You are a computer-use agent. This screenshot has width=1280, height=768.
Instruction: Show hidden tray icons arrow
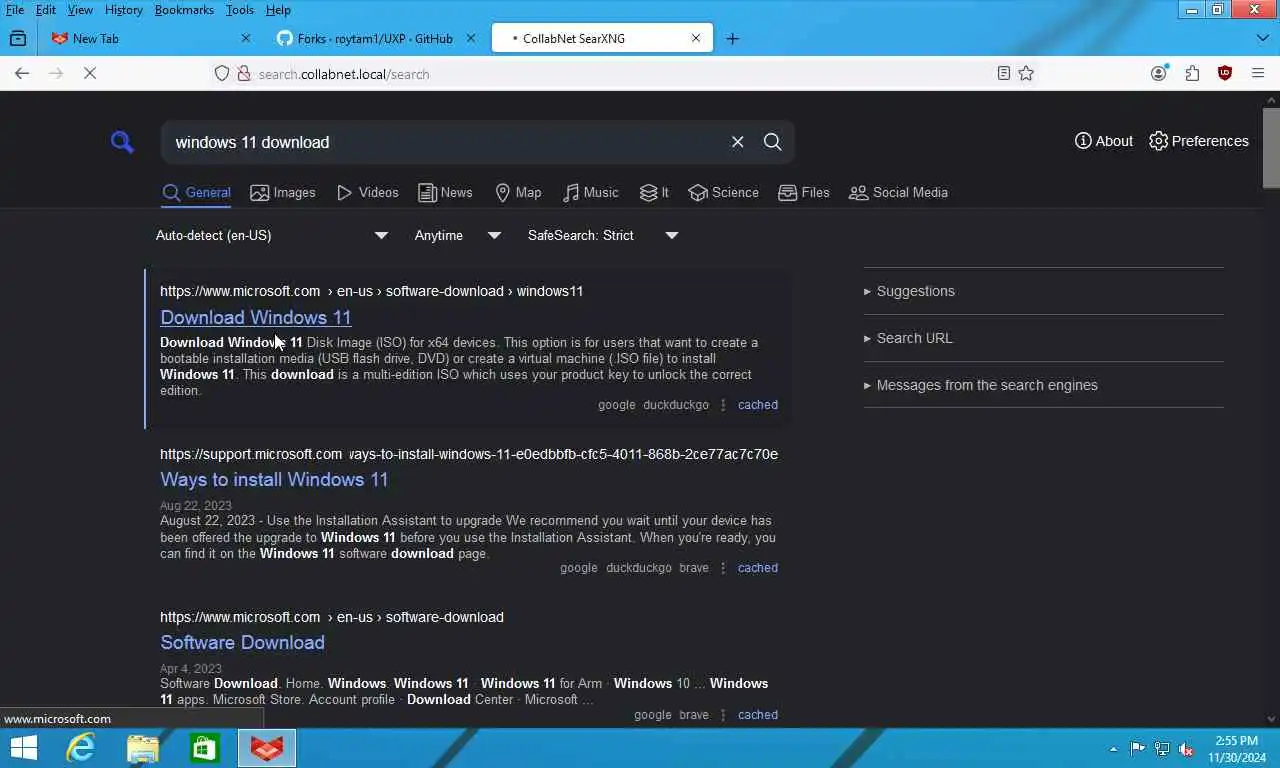(x=1113, y=749)
